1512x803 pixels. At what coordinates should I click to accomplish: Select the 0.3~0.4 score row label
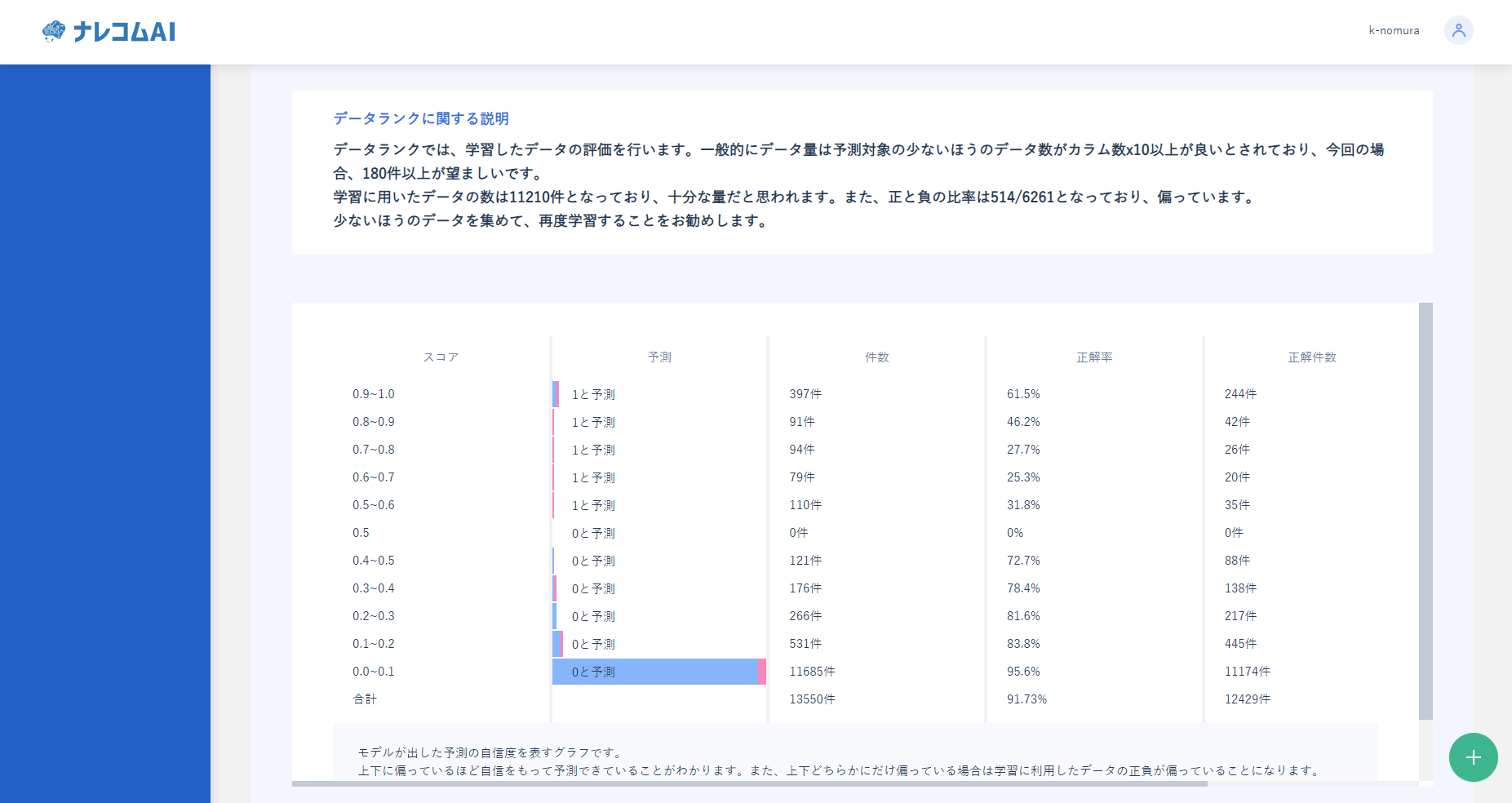pyautogui.click(x=374, y=588)
